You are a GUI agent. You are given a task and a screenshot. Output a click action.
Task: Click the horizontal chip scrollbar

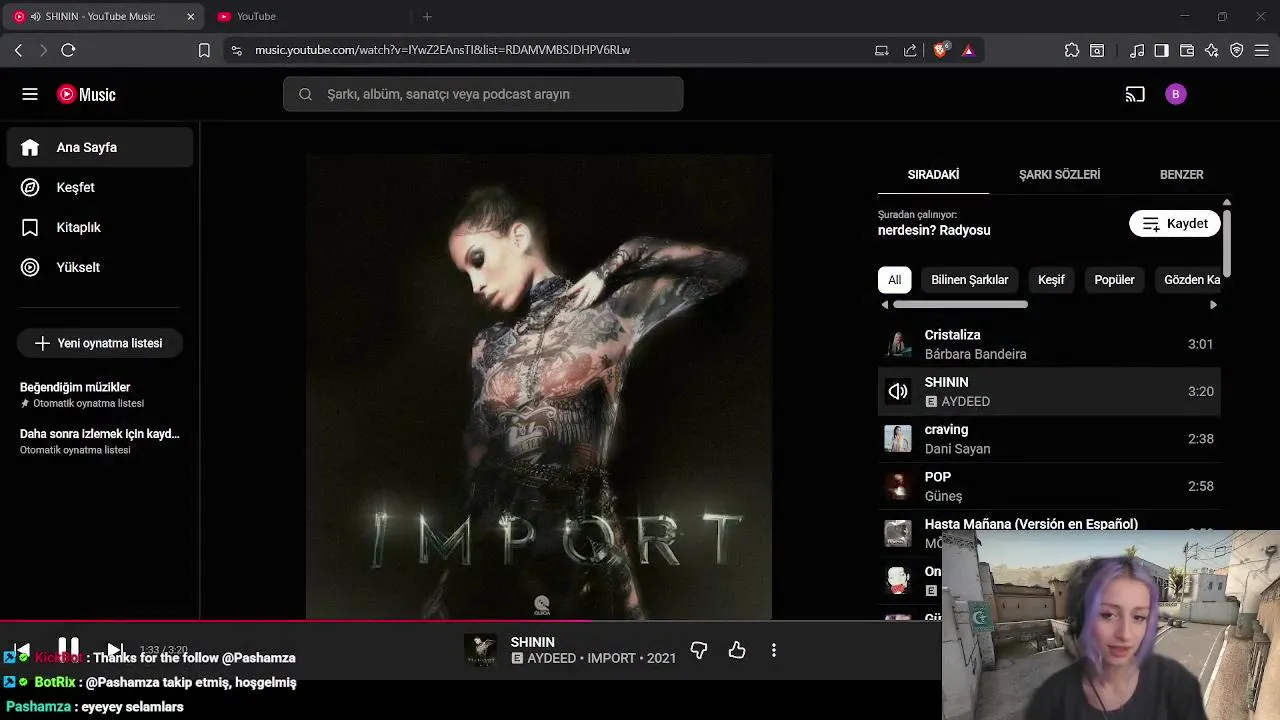[x=960, y=304]
